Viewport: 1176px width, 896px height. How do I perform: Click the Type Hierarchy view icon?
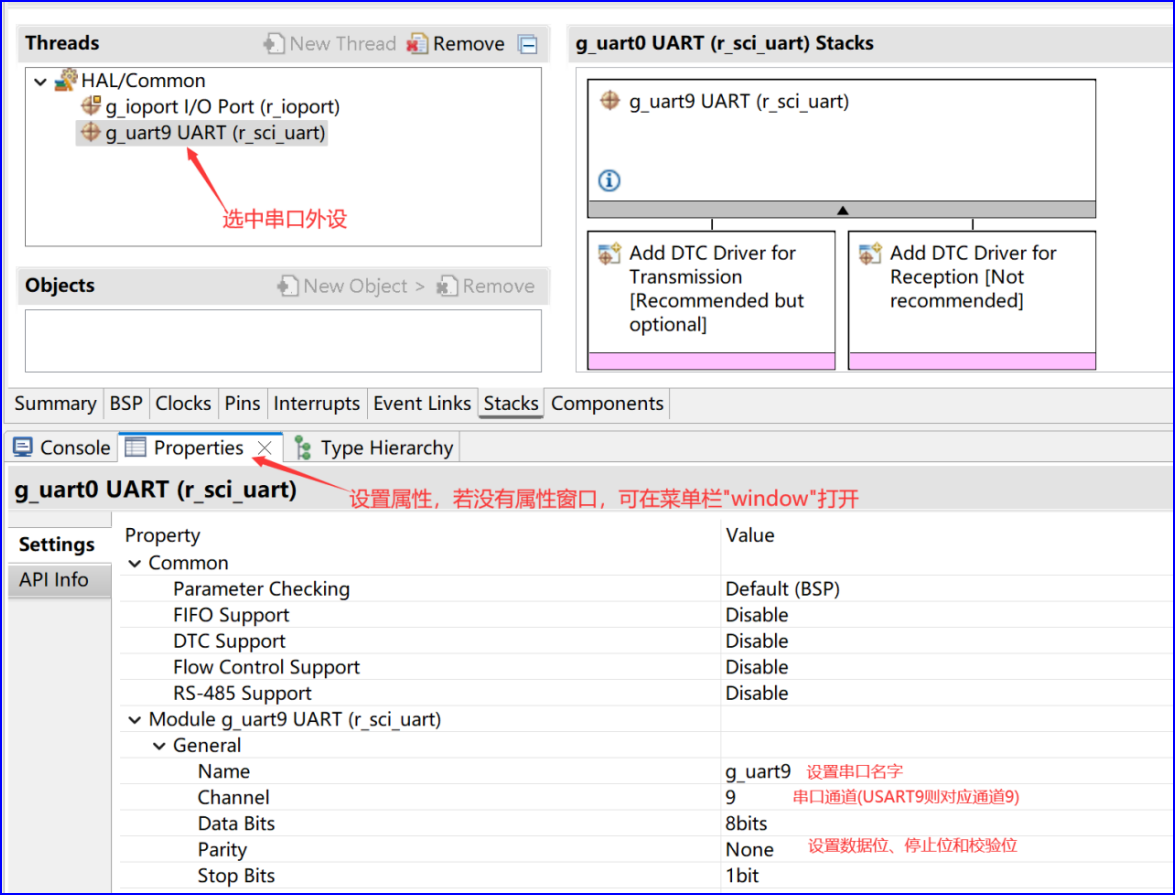tap(303, 448)
